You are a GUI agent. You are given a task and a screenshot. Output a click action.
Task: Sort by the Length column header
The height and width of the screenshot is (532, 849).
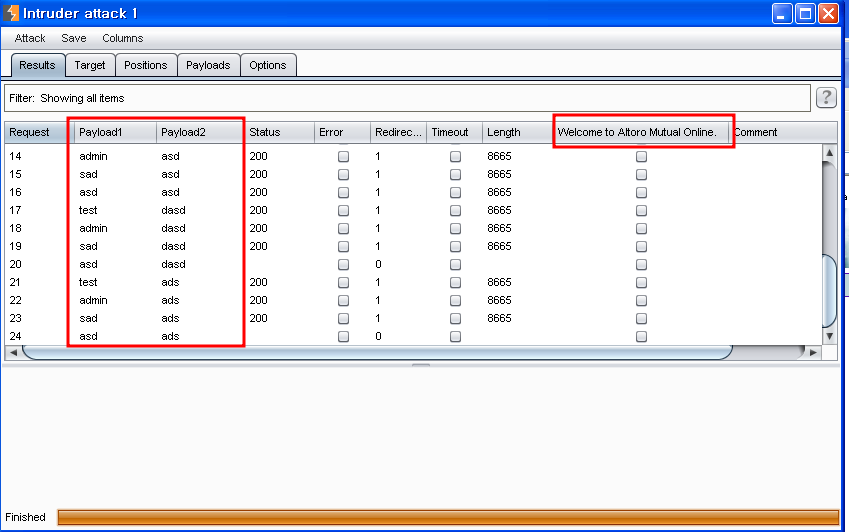point(518,133)
